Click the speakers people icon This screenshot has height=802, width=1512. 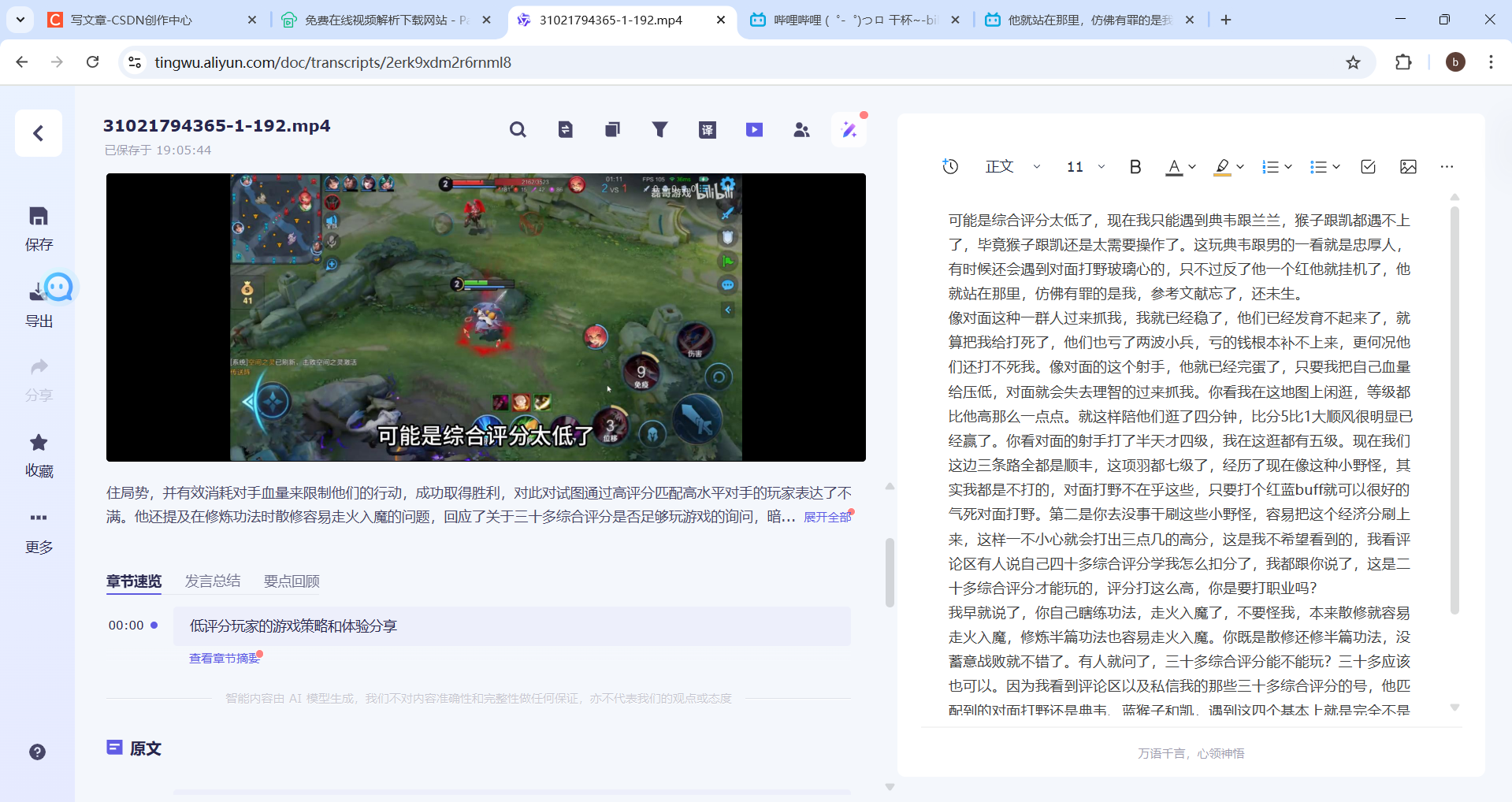point(802,129)
